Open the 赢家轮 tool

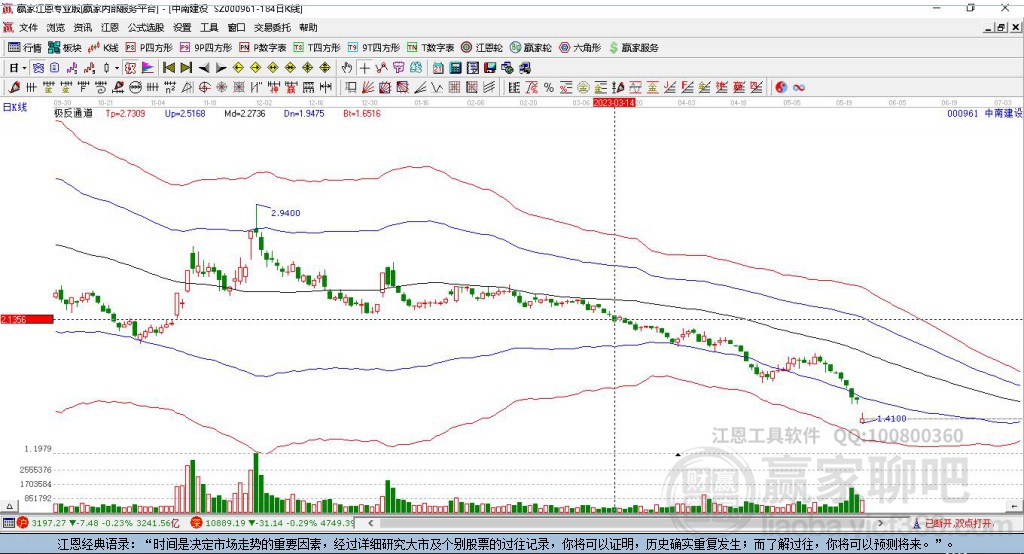click(531, 48)
